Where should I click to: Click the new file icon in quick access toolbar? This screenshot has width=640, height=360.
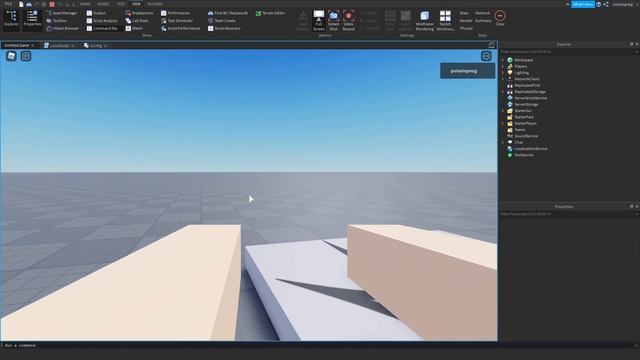click(x=21, y=4)
